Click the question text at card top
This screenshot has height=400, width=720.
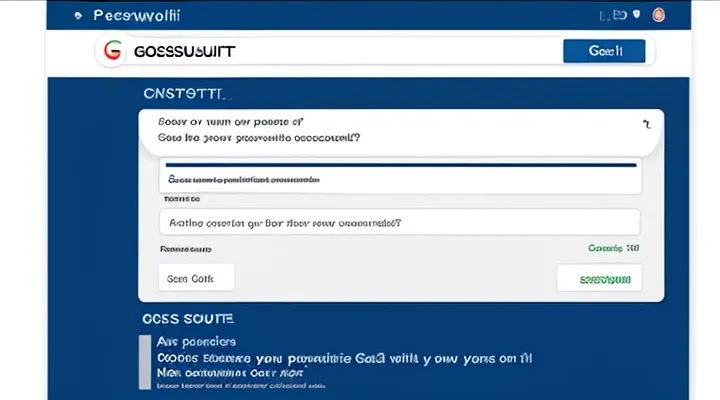point(260,130)
